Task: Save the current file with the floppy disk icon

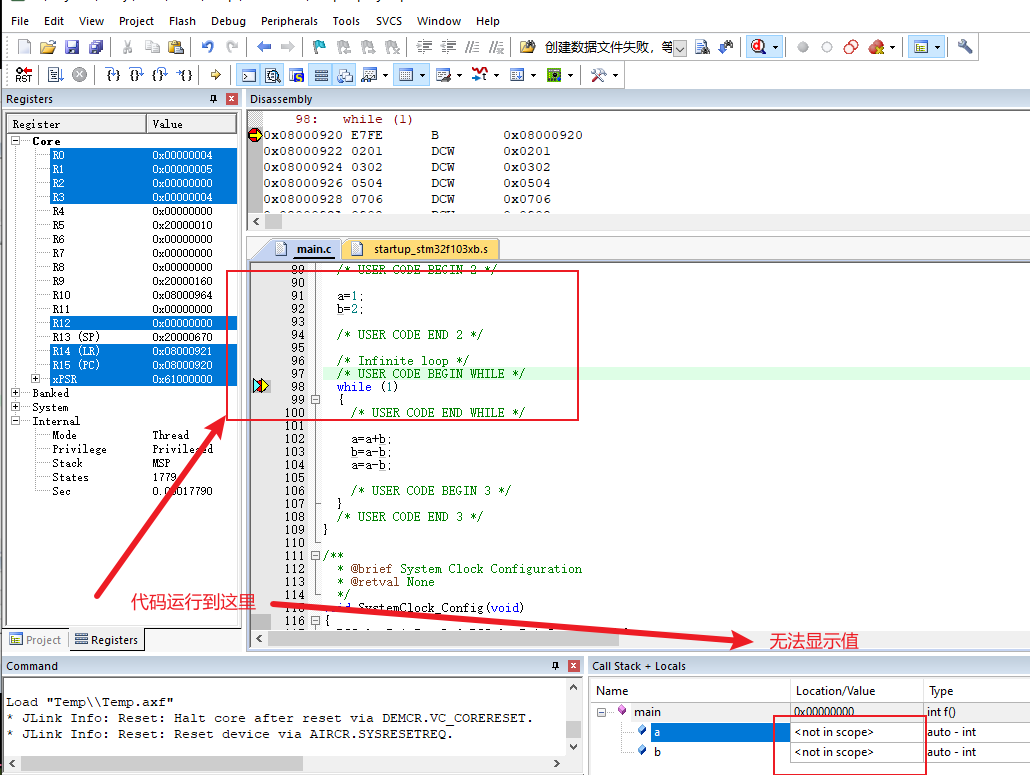Action: point(72,47)
